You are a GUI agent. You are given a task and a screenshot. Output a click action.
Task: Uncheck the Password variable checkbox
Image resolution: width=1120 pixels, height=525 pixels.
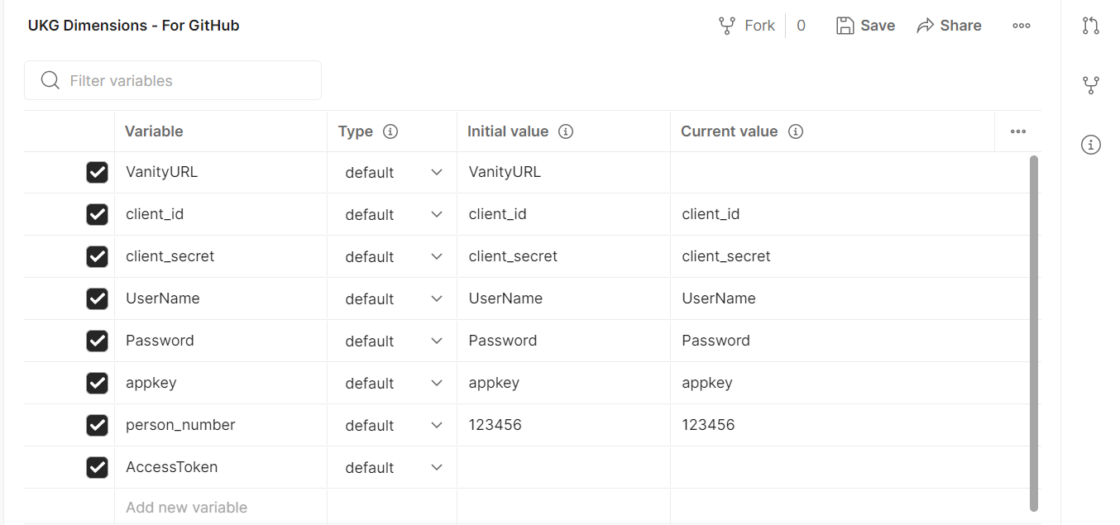point(97,341)
